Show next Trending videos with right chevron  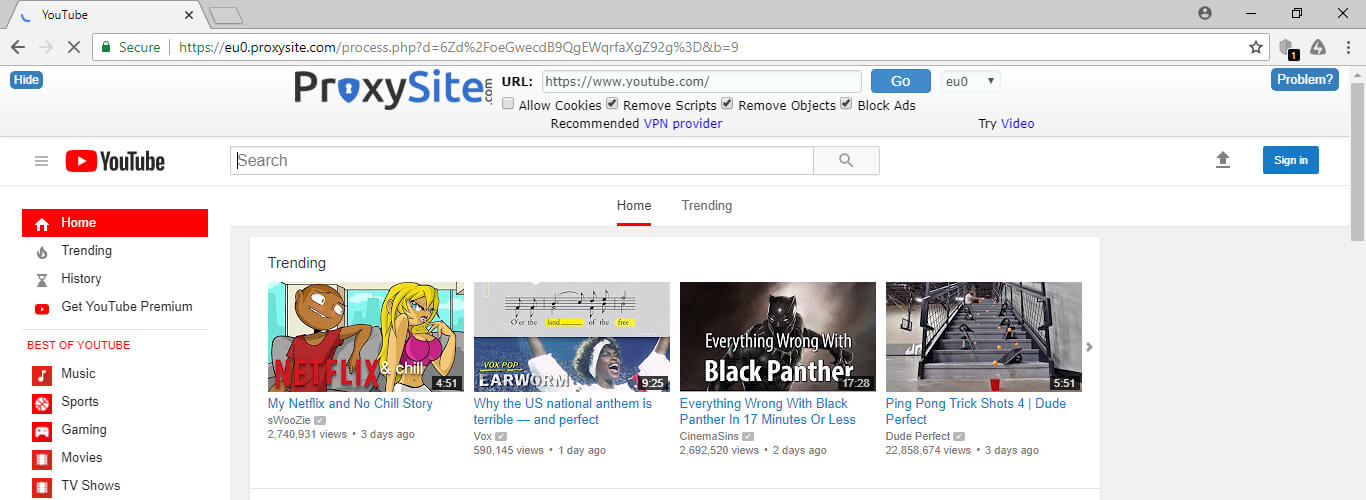point(1090,347)
